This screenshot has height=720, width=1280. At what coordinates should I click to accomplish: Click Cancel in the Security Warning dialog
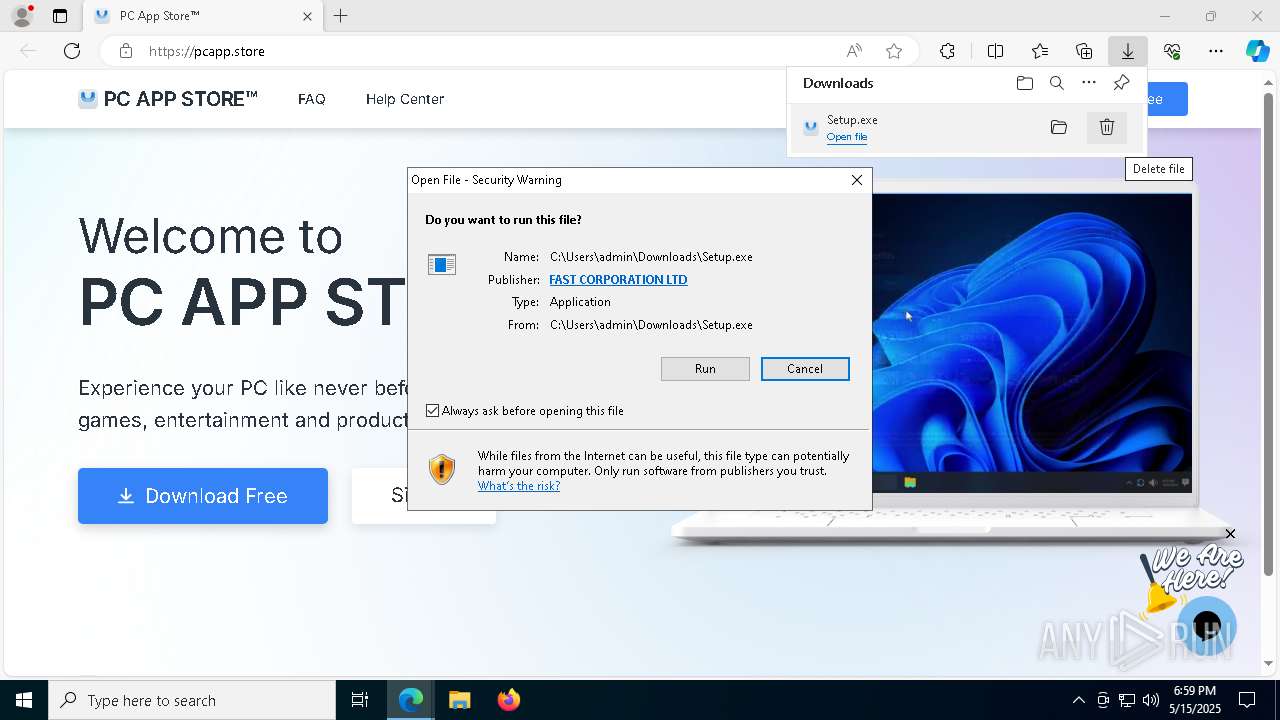[x=805, y=369]
